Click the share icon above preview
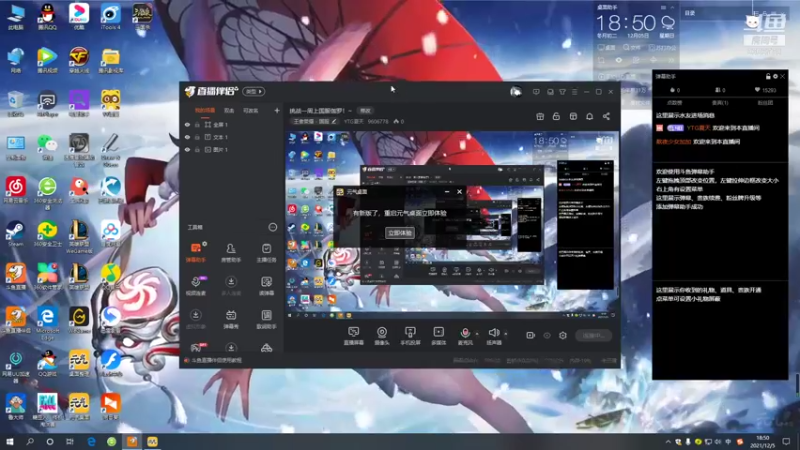 606,116
